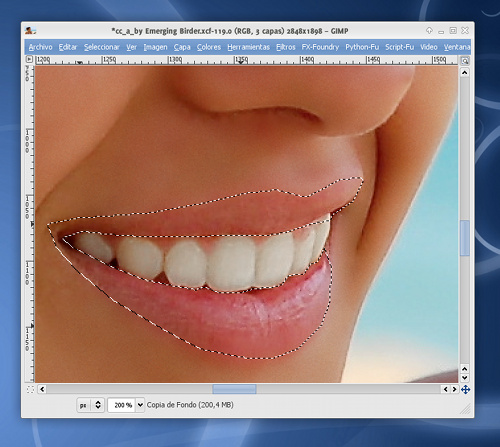Click the navigate image cross-arrows icon
500x447 pixels.
coord(466,389)
